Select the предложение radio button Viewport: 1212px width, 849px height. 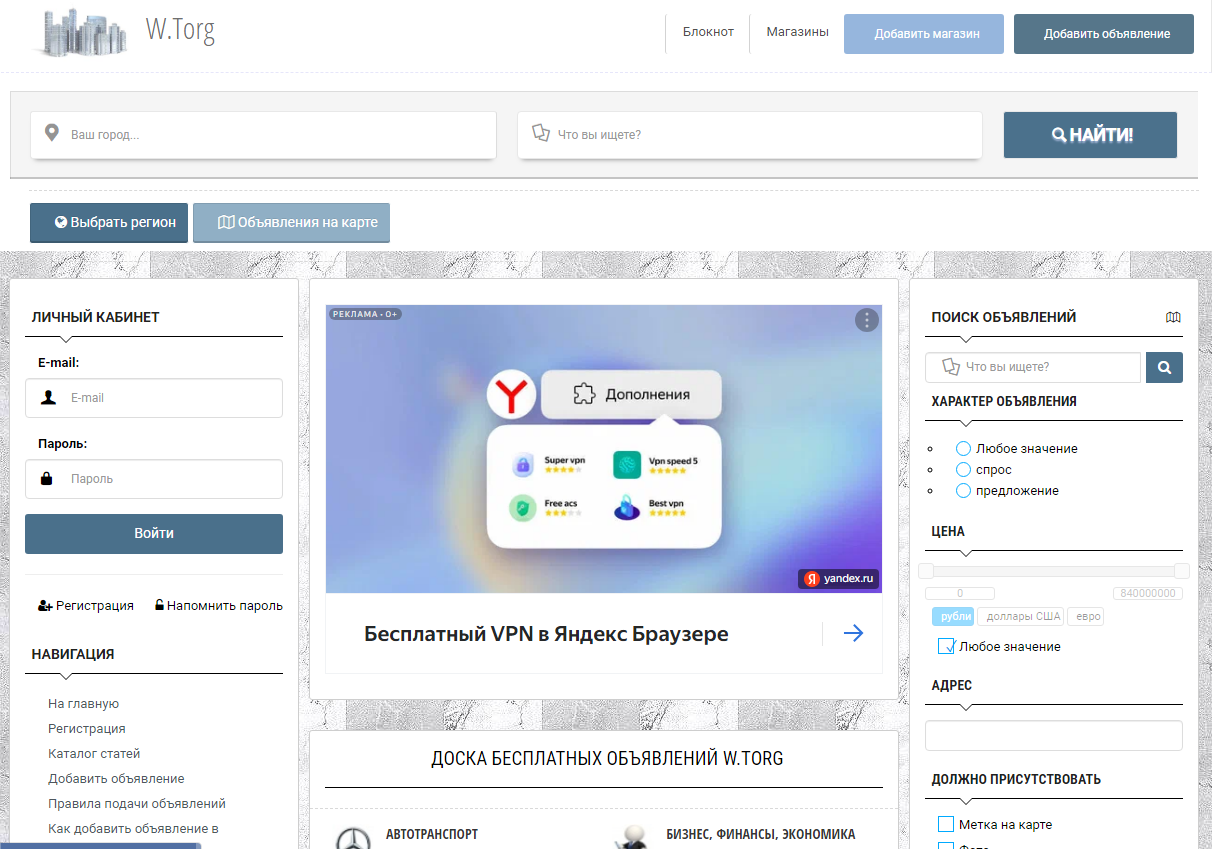[x=964, y=490]
